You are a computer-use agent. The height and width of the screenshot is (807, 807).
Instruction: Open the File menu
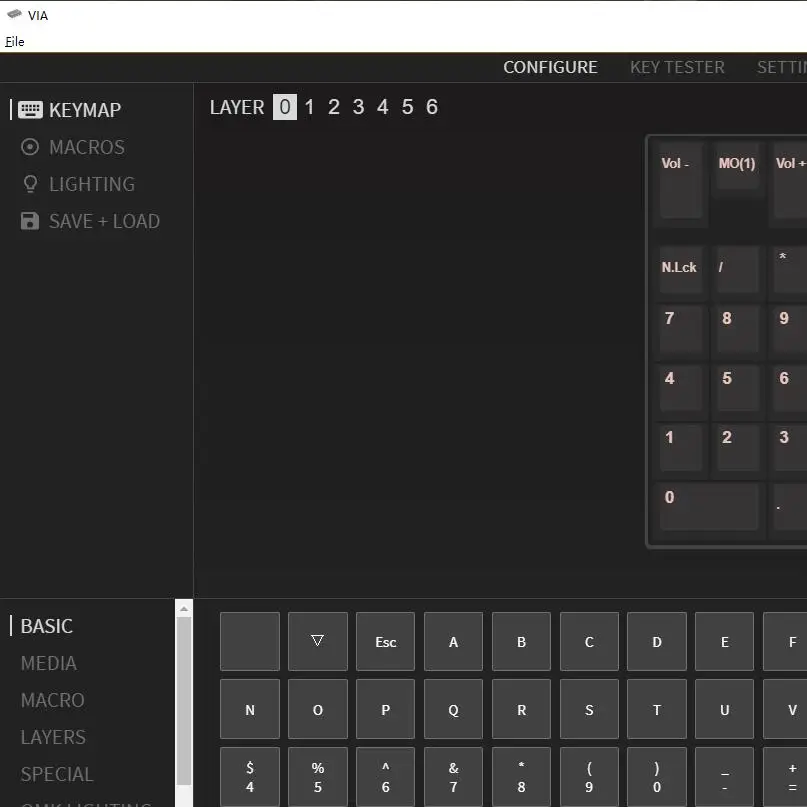coord(15,41)
